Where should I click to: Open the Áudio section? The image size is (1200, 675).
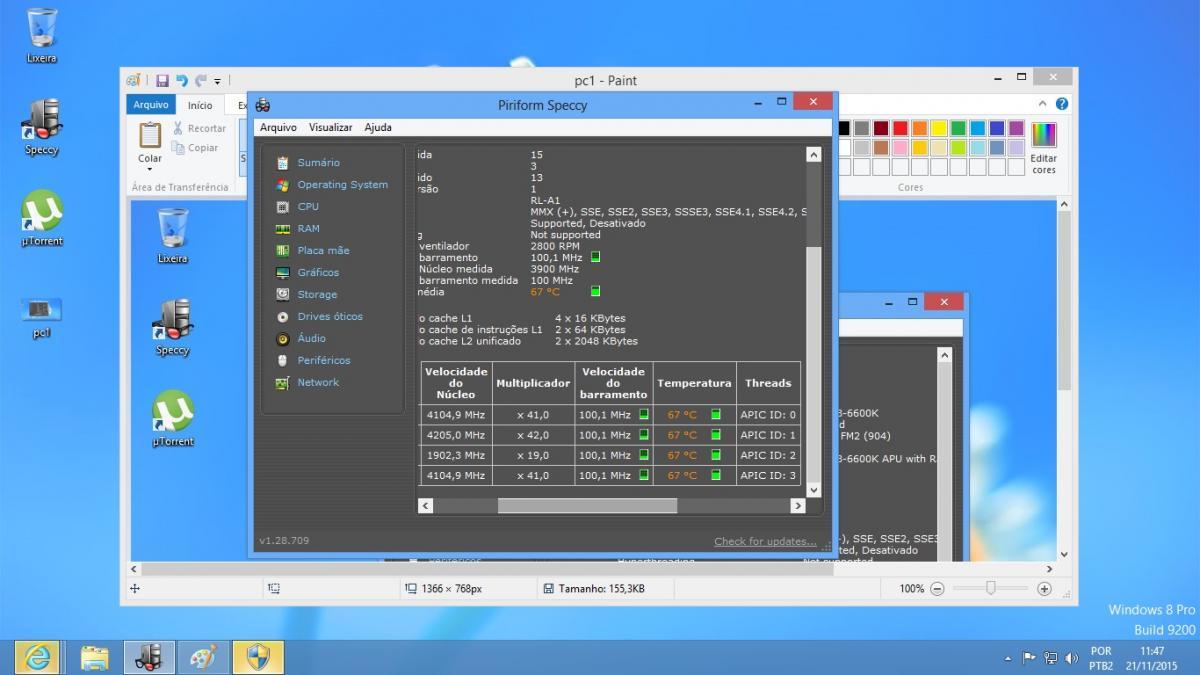tap(311, 338)
